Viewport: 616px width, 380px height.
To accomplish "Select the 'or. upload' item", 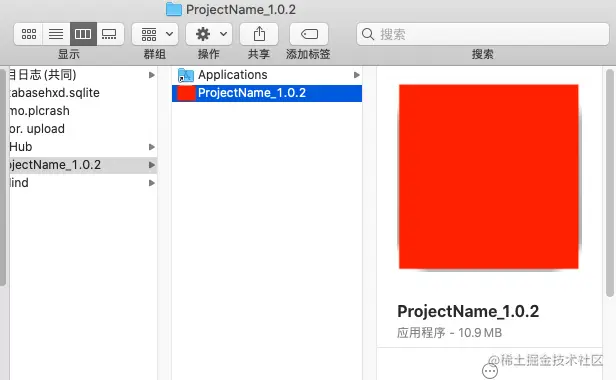I will click(x=82, y=129).
